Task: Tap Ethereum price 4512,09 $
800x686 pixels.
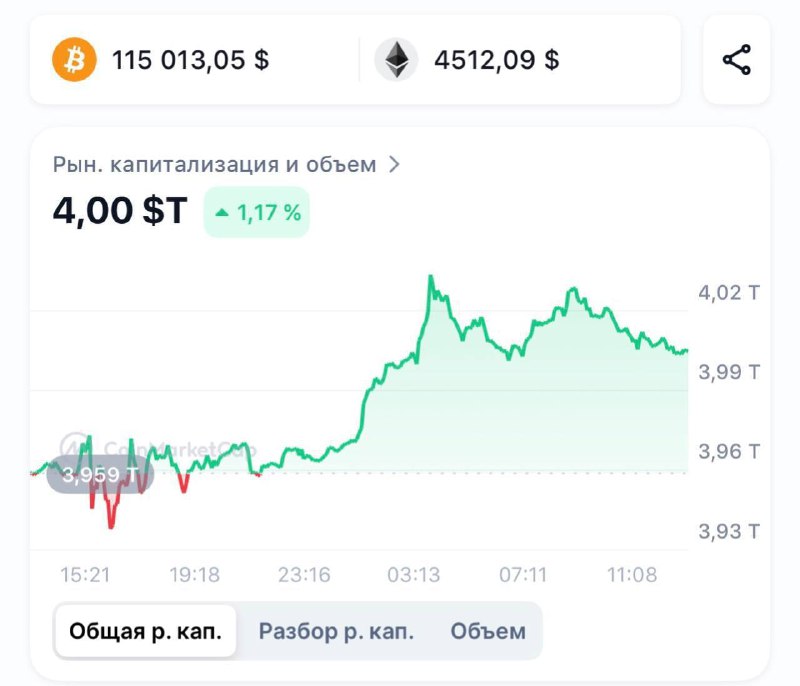Action: point(496,60)
